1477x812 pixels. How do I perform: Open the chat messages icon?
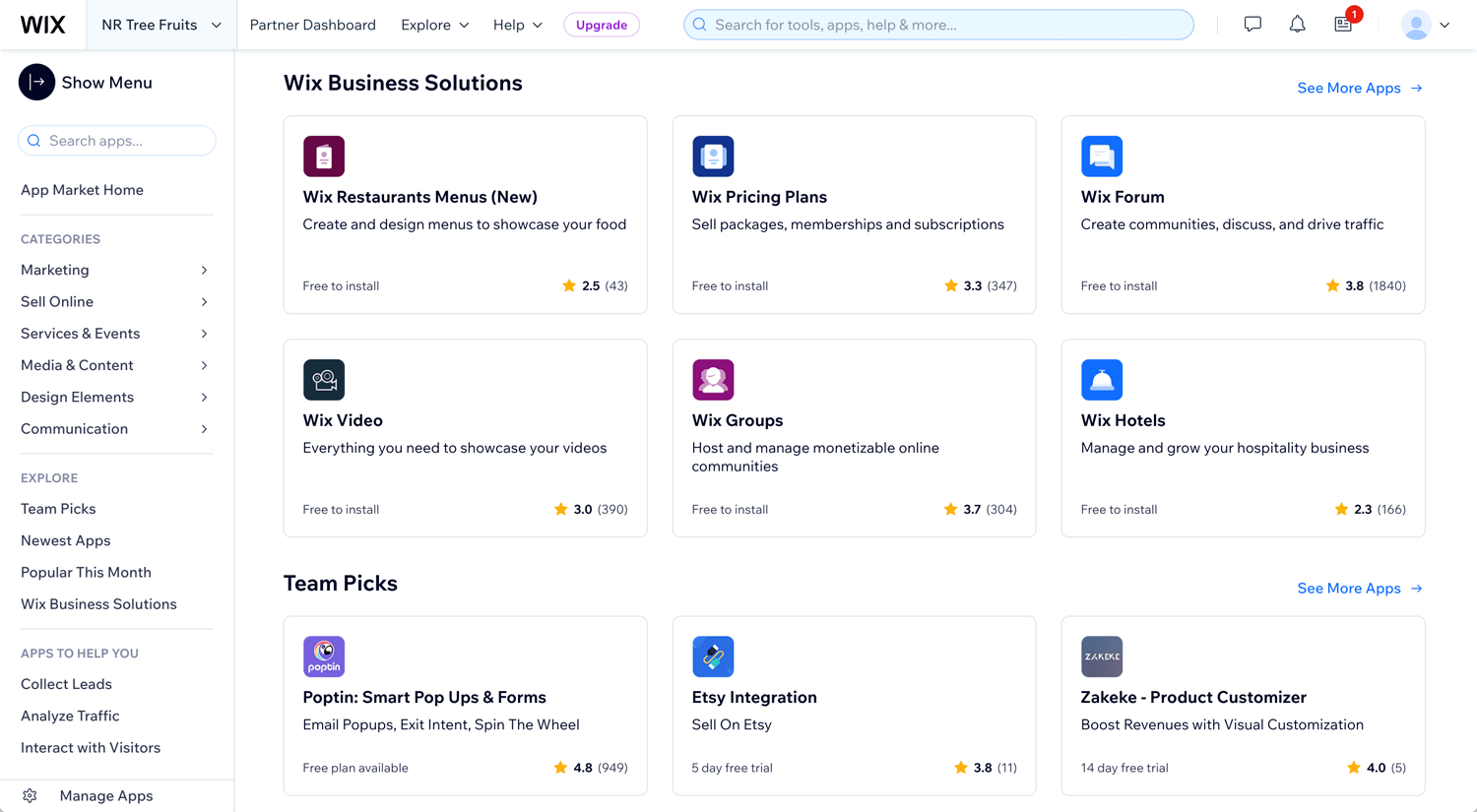pyautogui.click(x=1252, y=25)
